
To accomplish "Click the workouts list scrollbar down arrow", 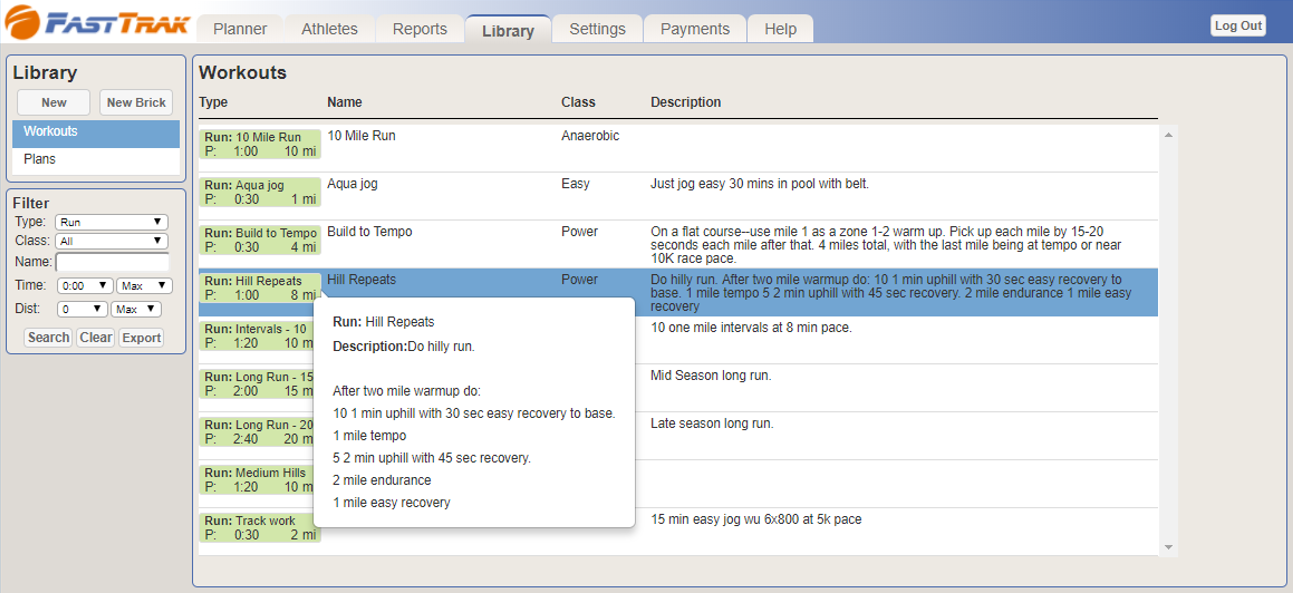I will pyautogui.click(x=1168, y=547).
